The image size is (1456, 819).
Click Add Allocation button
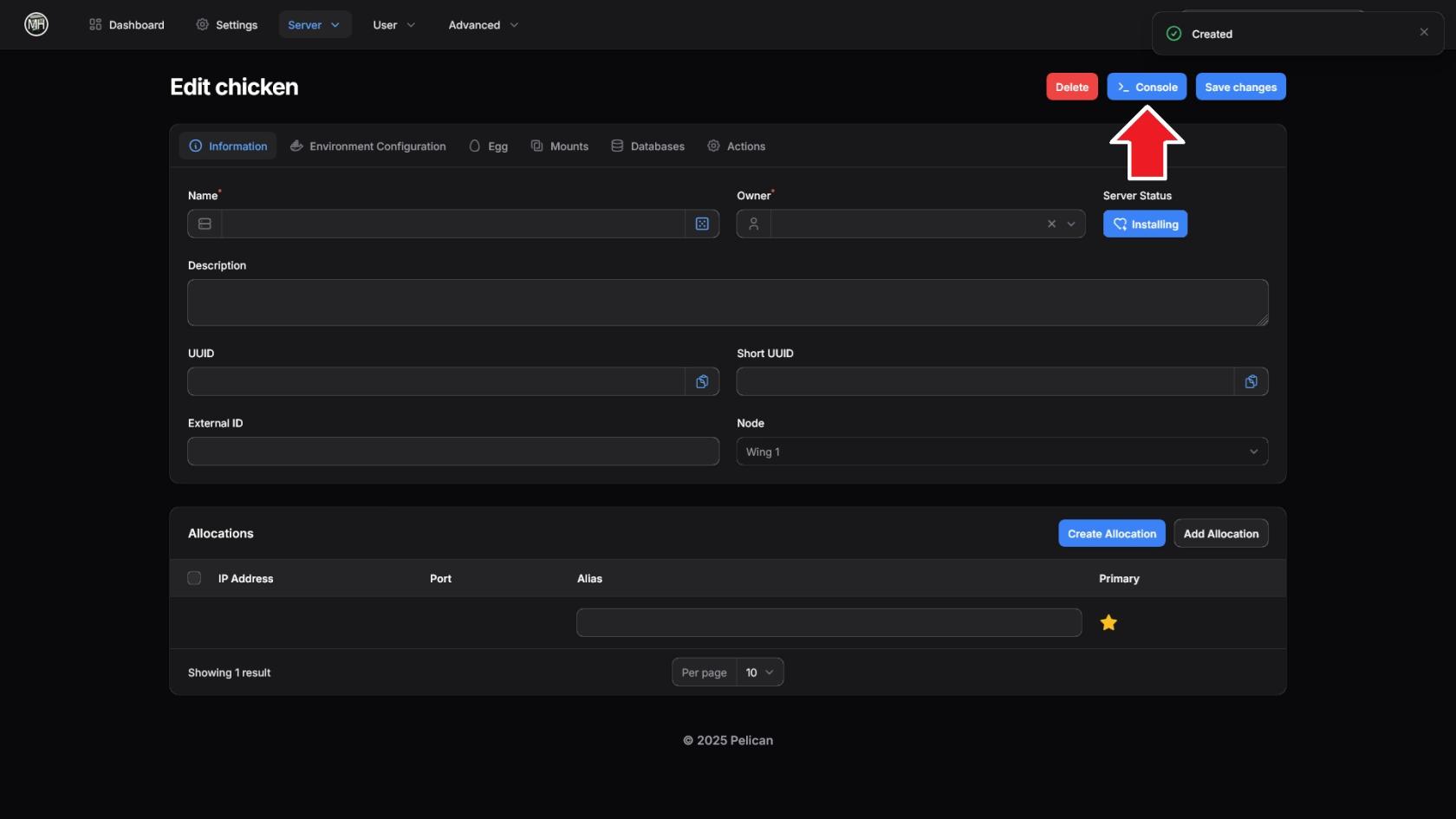pos(1221,533)
